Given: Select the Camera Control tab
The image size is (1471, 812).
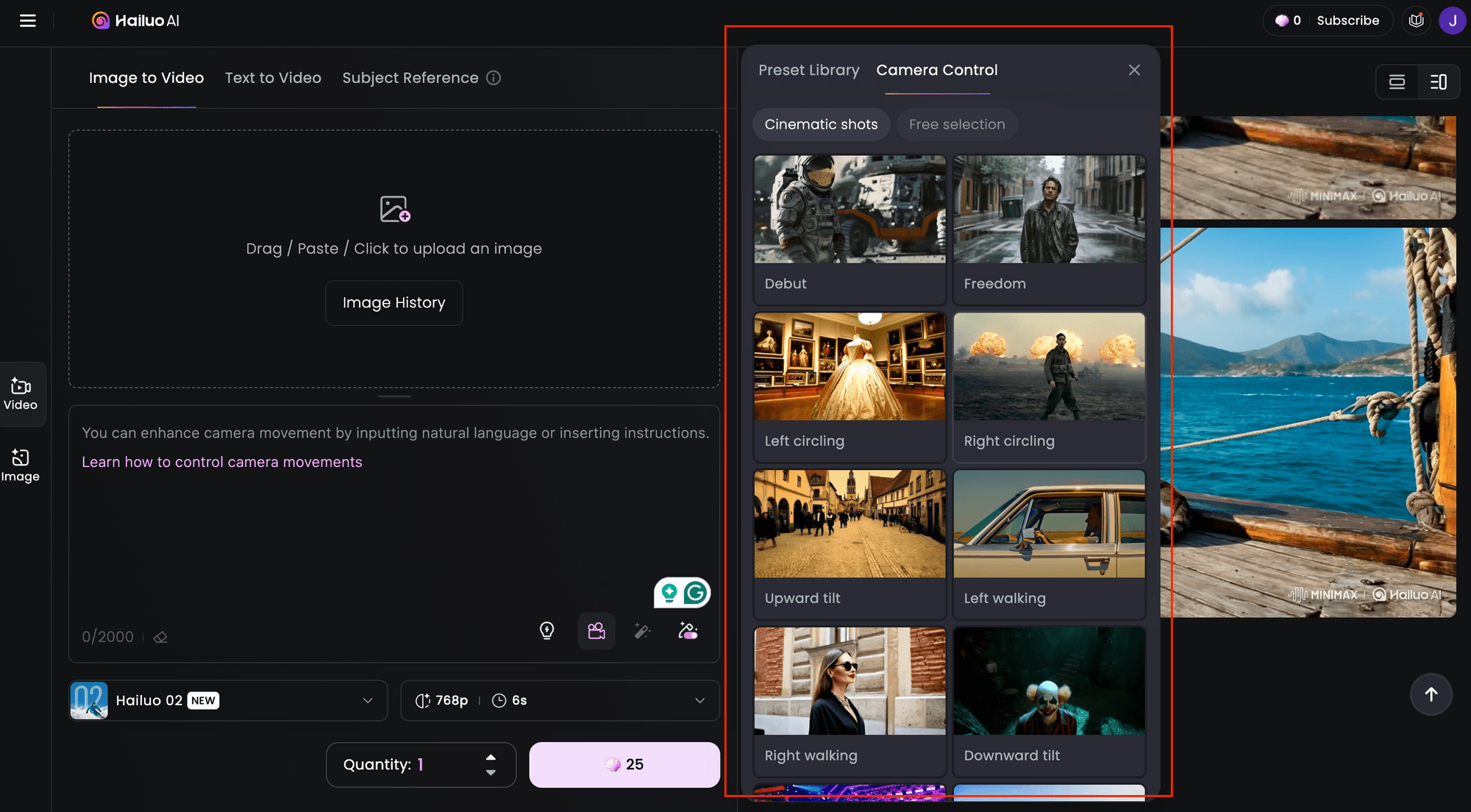Looking at the screenshot, I should [937, 70].
